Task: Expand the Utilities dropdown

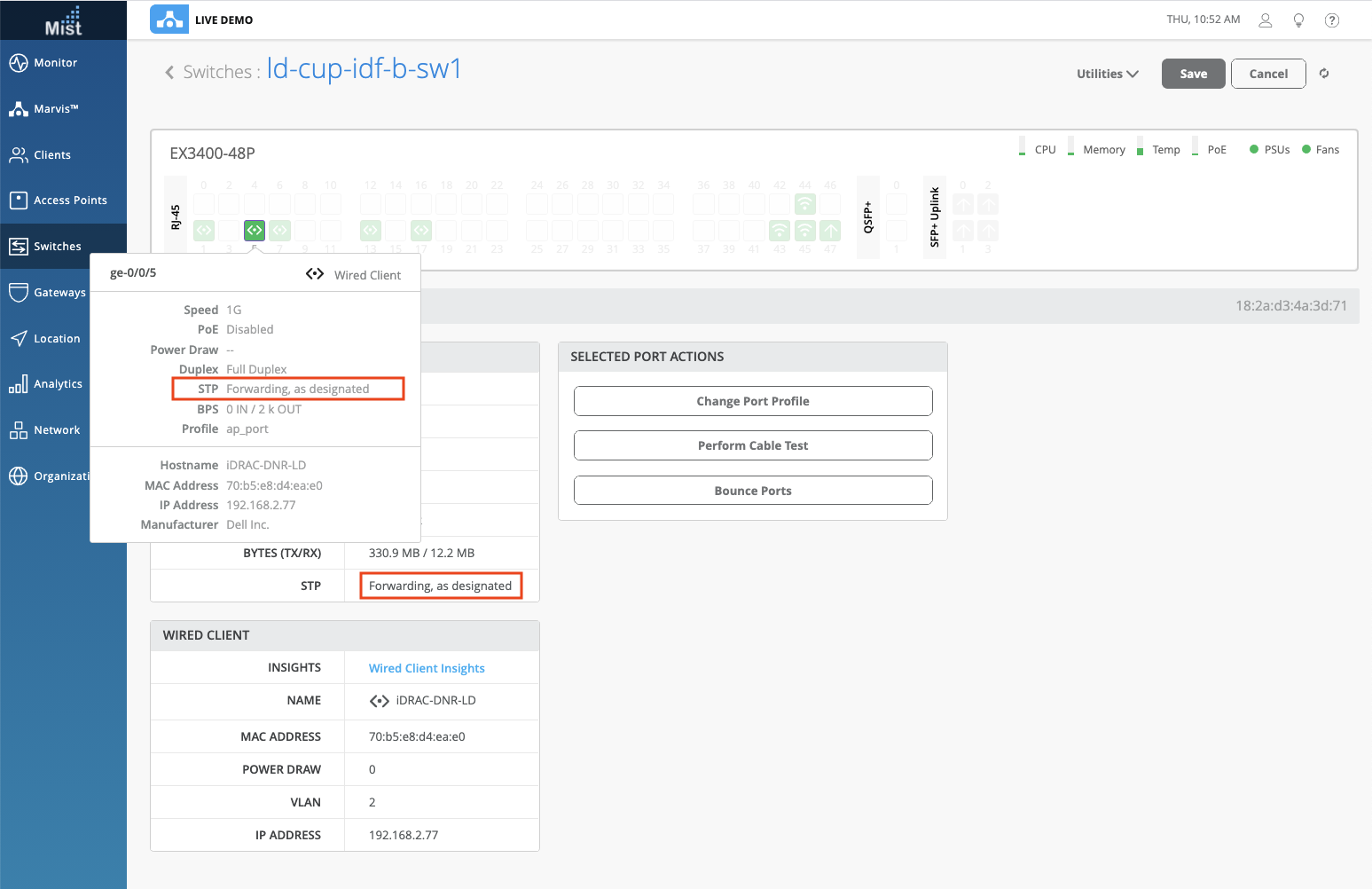Action: point(1107,74)
